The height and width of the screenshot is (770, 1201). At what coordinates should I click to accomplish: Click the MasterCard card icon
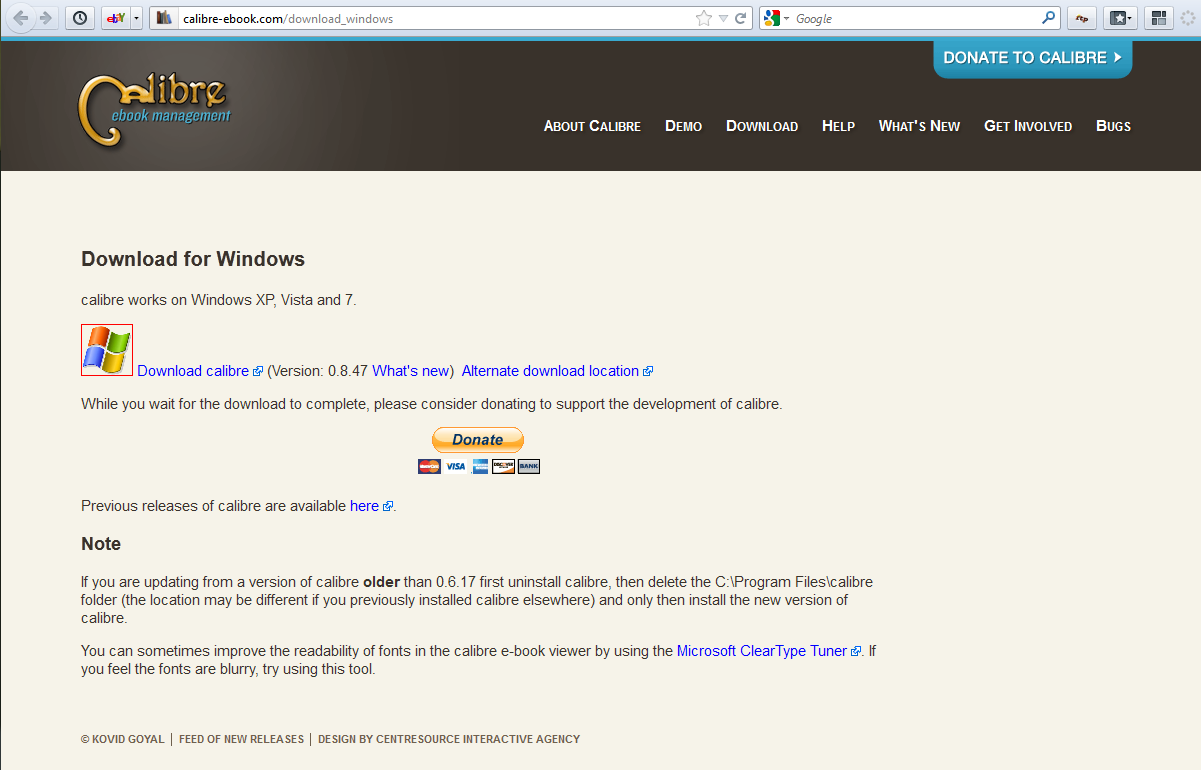[429, 466]
